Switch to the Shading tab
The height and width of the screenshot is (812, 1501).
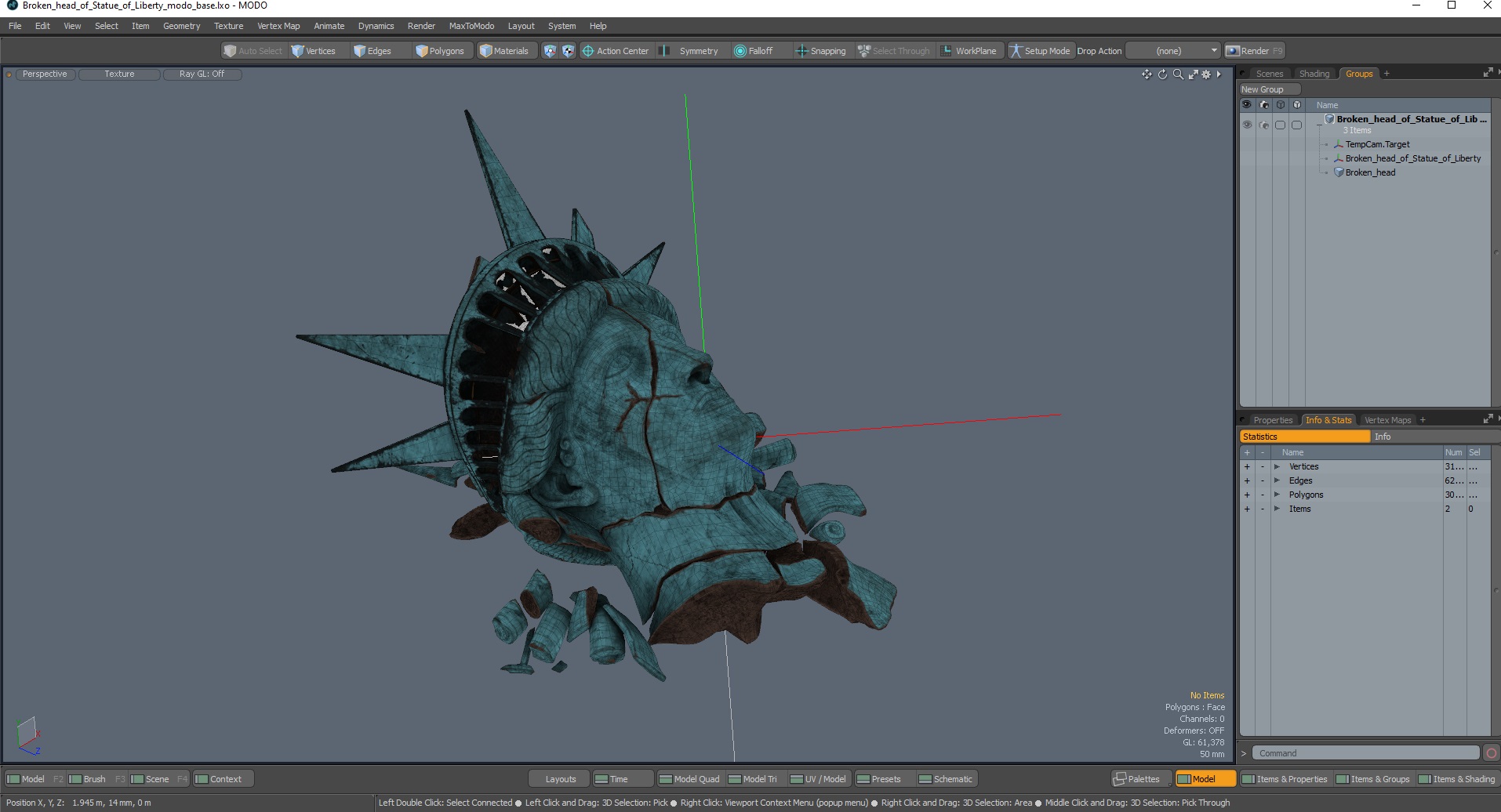pyautogui.click(x=1314, y=74)
